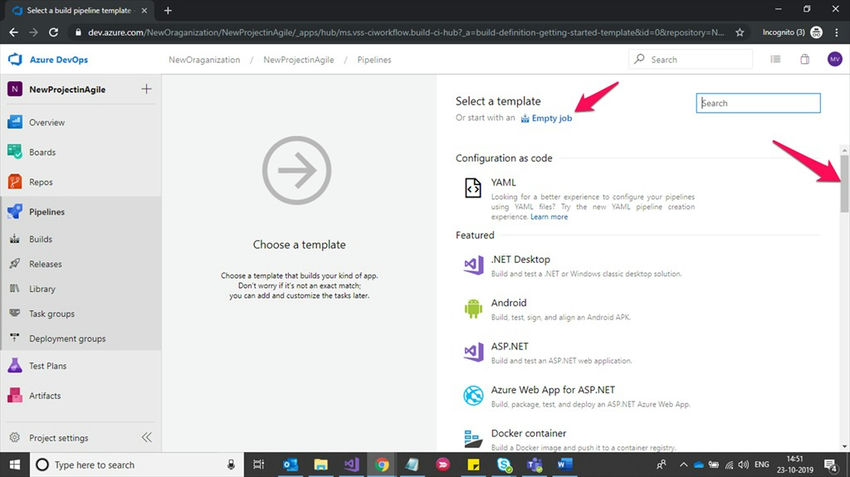Select the YAML template icon

point(473,188)
